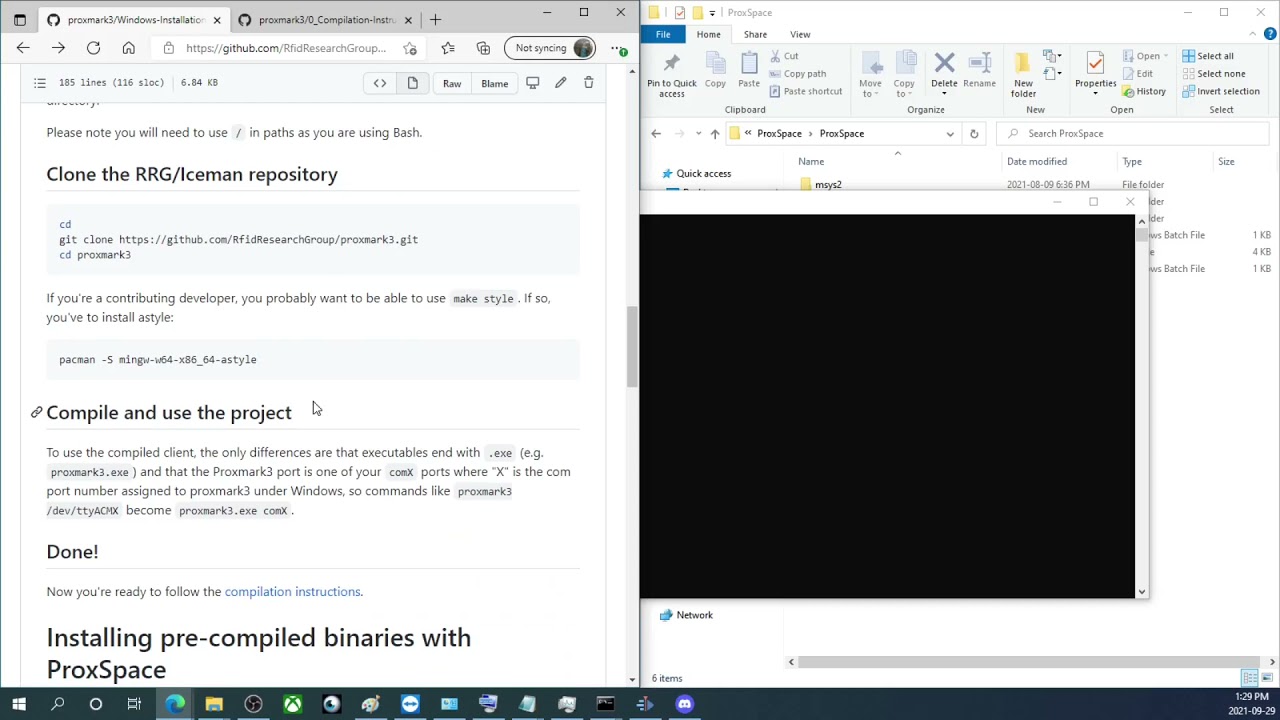Refresh the ProxSpace folder view

click(x=974, y=133)
